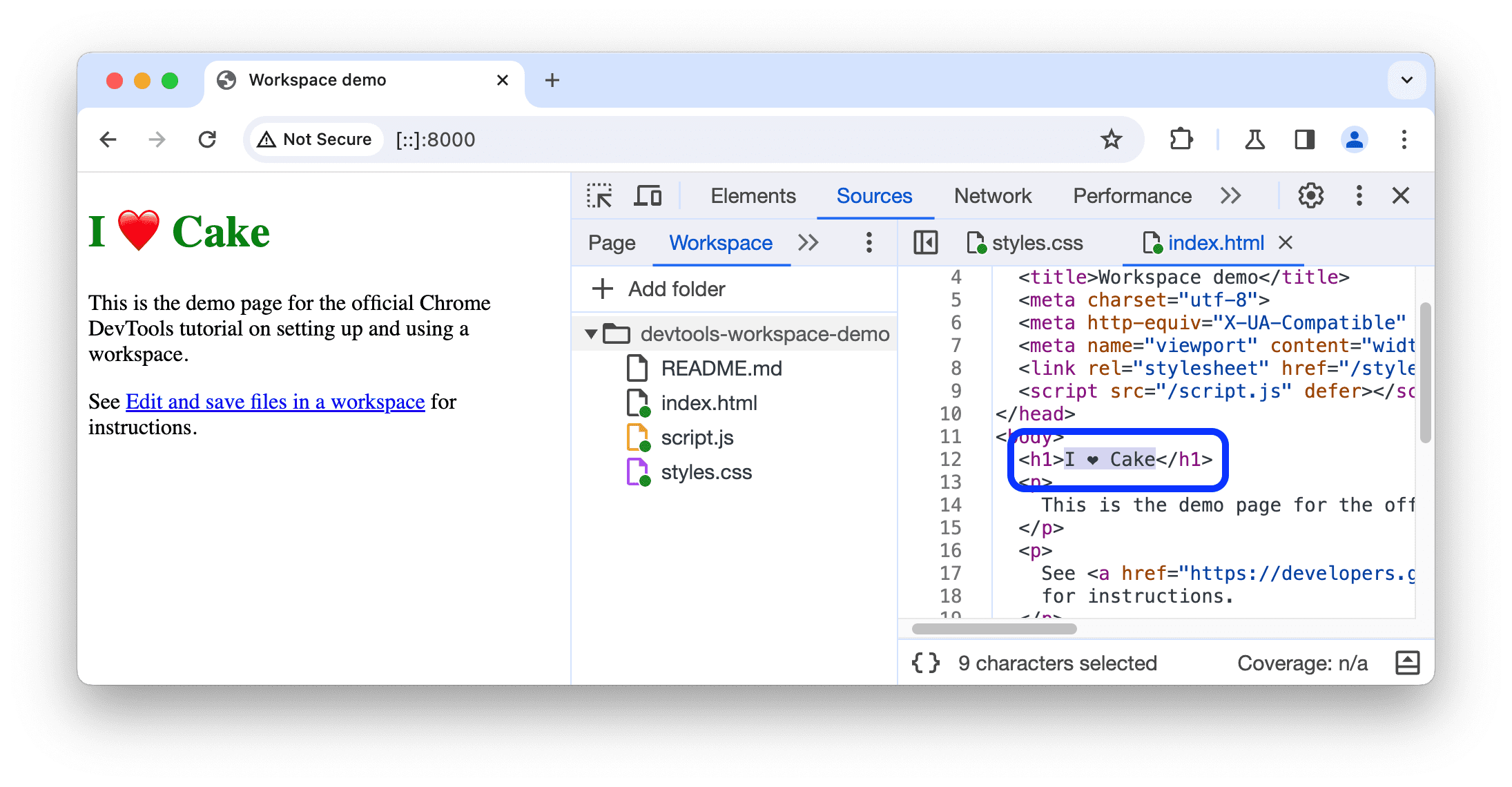
Task: Expand the overflow chevron next to Workspace tab
Action: click(x=810, y=242)
